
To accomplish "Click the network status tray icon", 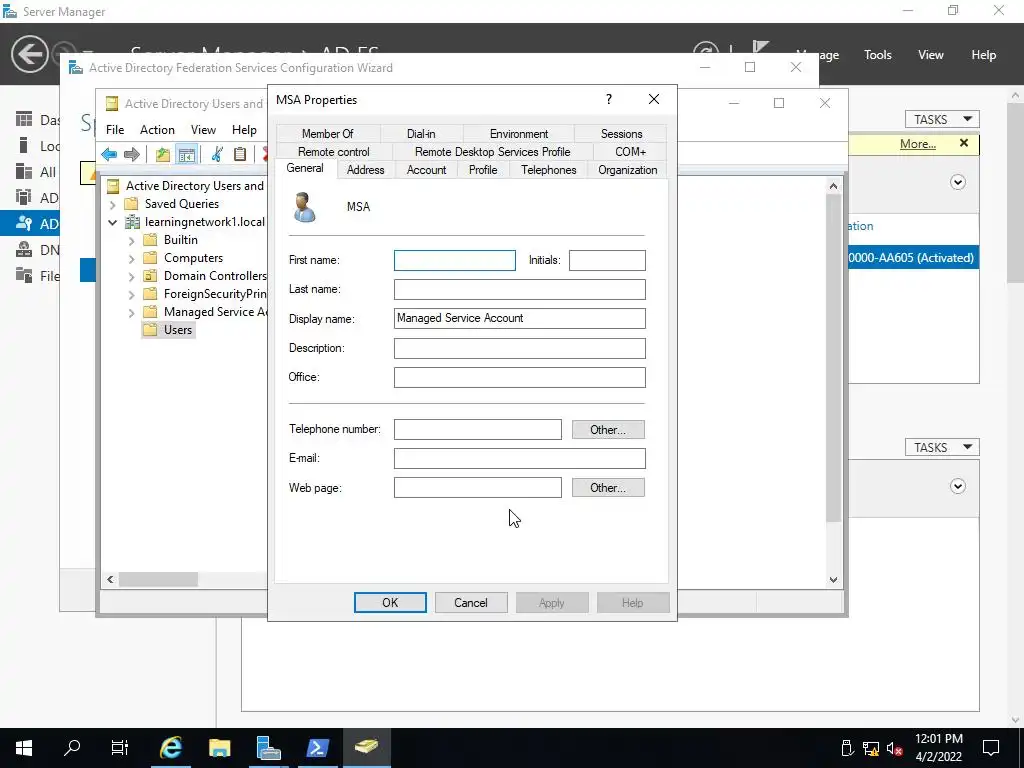I will coord(871,748).
